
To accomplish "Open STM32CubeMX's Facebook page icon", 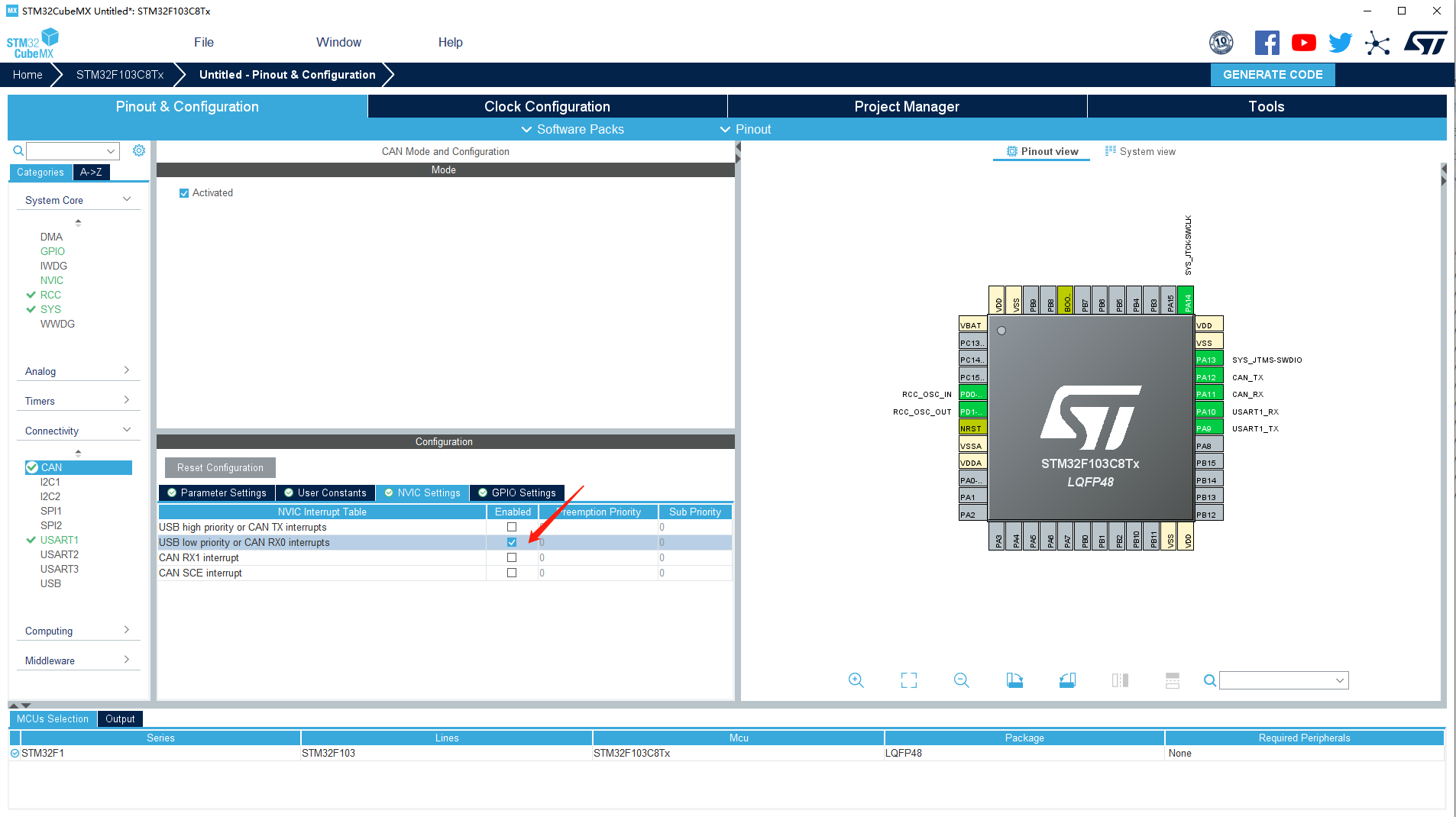I will [1267, 43].
